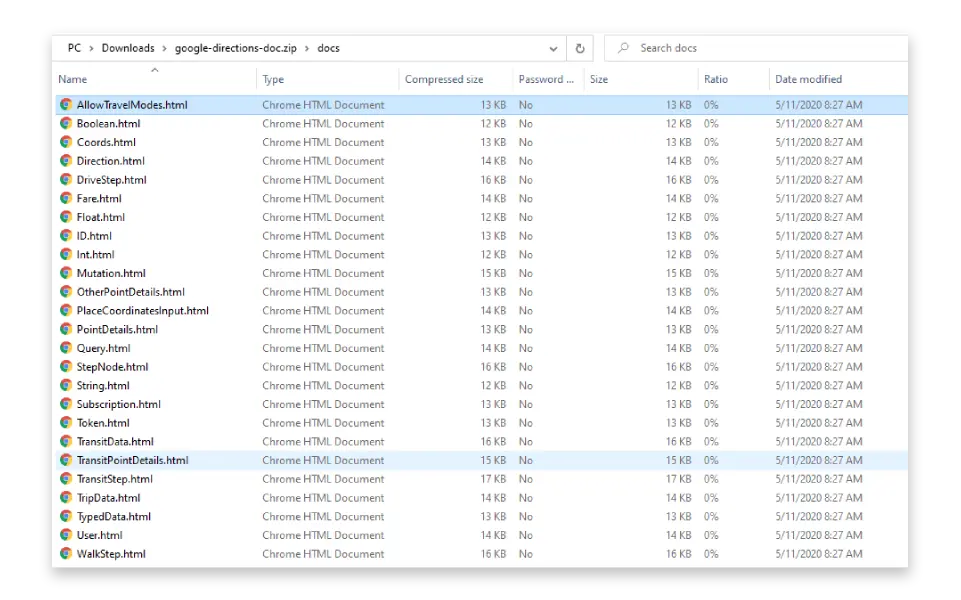
Task: Select the Subscription.html file name
Action: pyautogui.click(x=118, y=404)
